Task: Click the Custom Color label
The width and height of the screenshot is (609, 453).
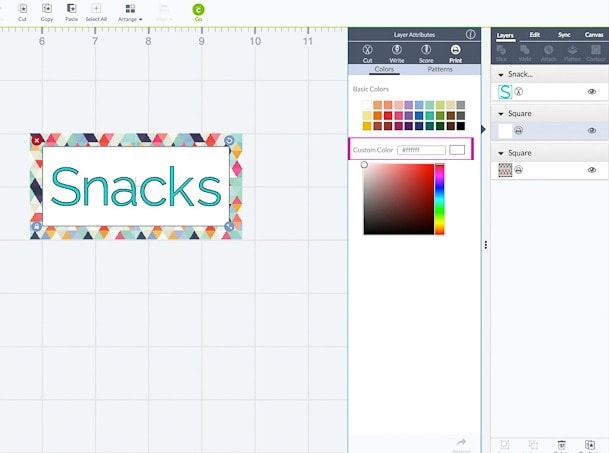Action: 373,150
